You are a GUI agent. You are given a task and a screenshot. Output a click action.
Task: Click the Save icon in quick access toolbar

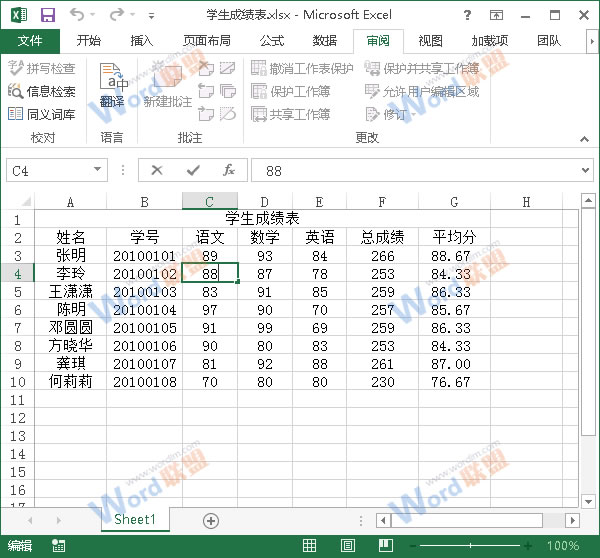coord(47,16)
